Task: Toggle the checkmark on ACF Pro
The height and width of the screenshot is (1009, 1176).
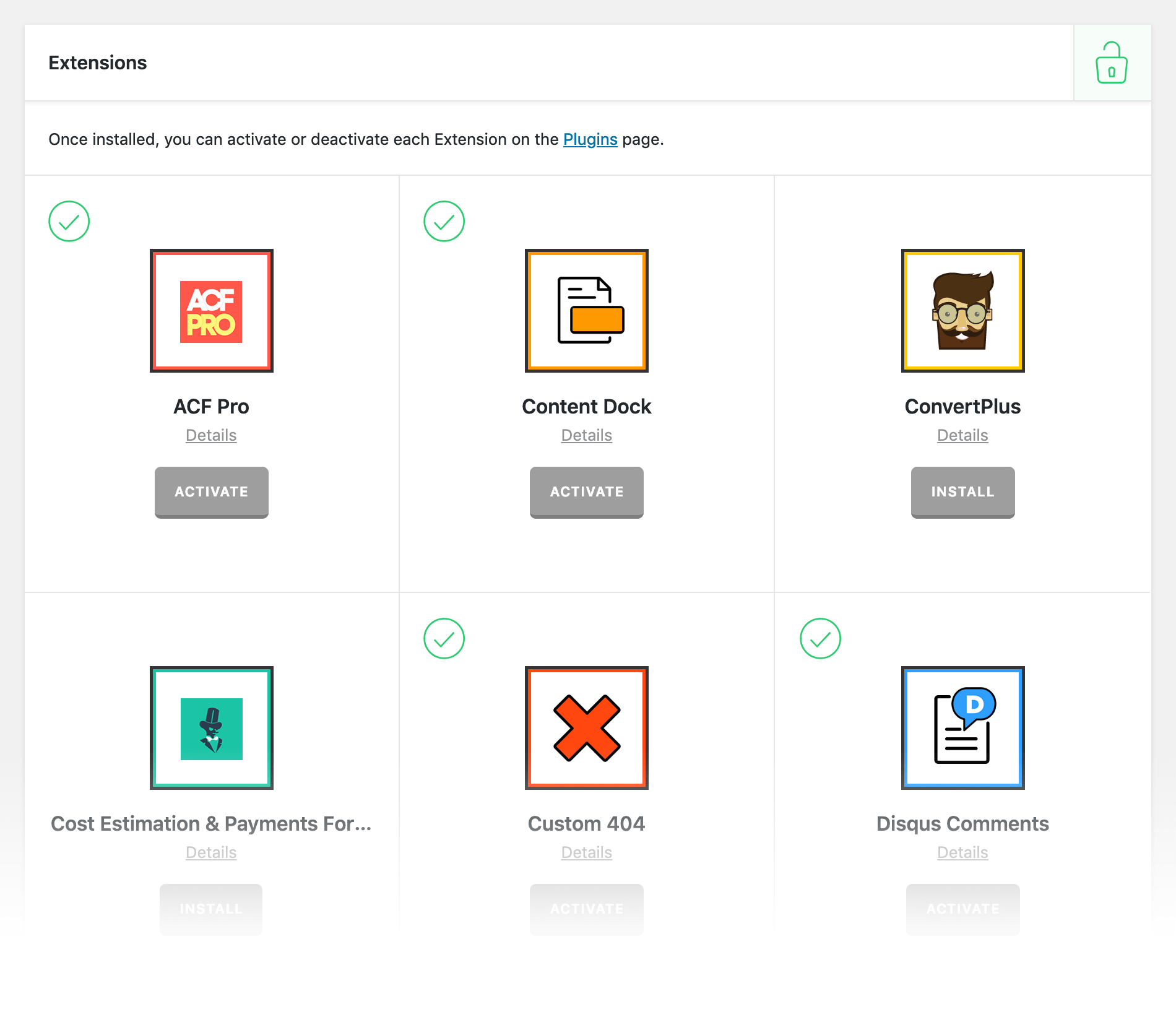Action: point(69,221)
